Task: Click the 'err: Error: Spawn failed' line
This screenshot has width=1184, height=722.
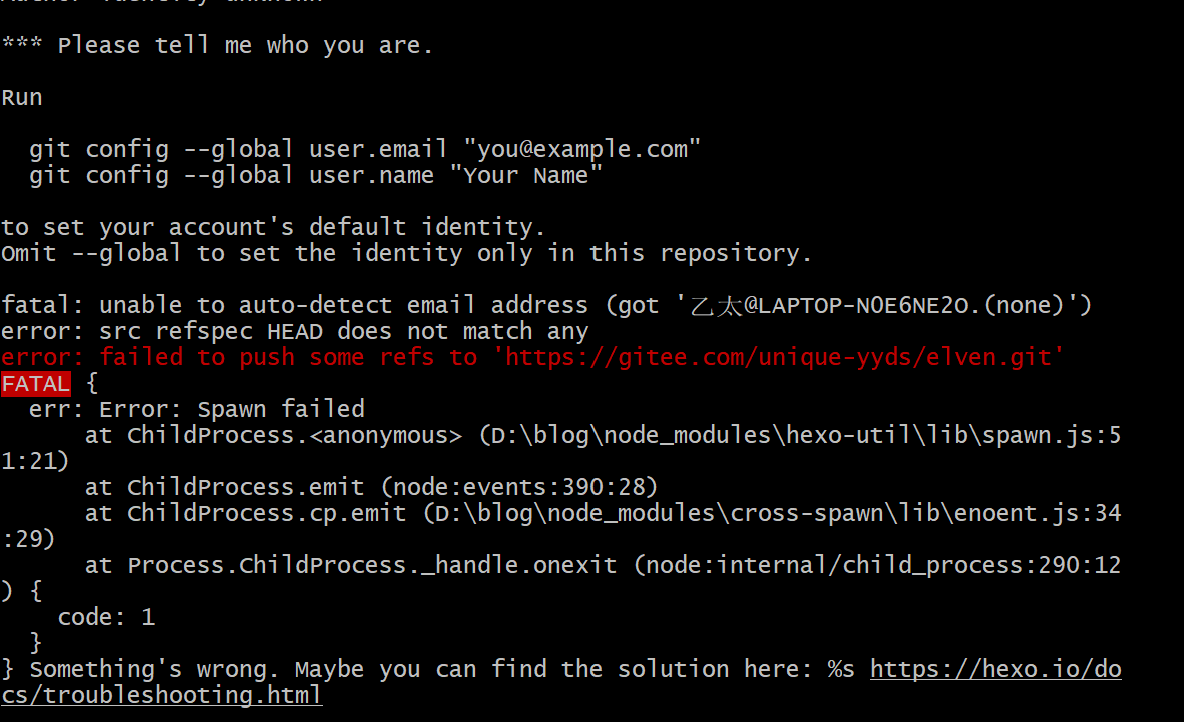Action: point(196,409)
